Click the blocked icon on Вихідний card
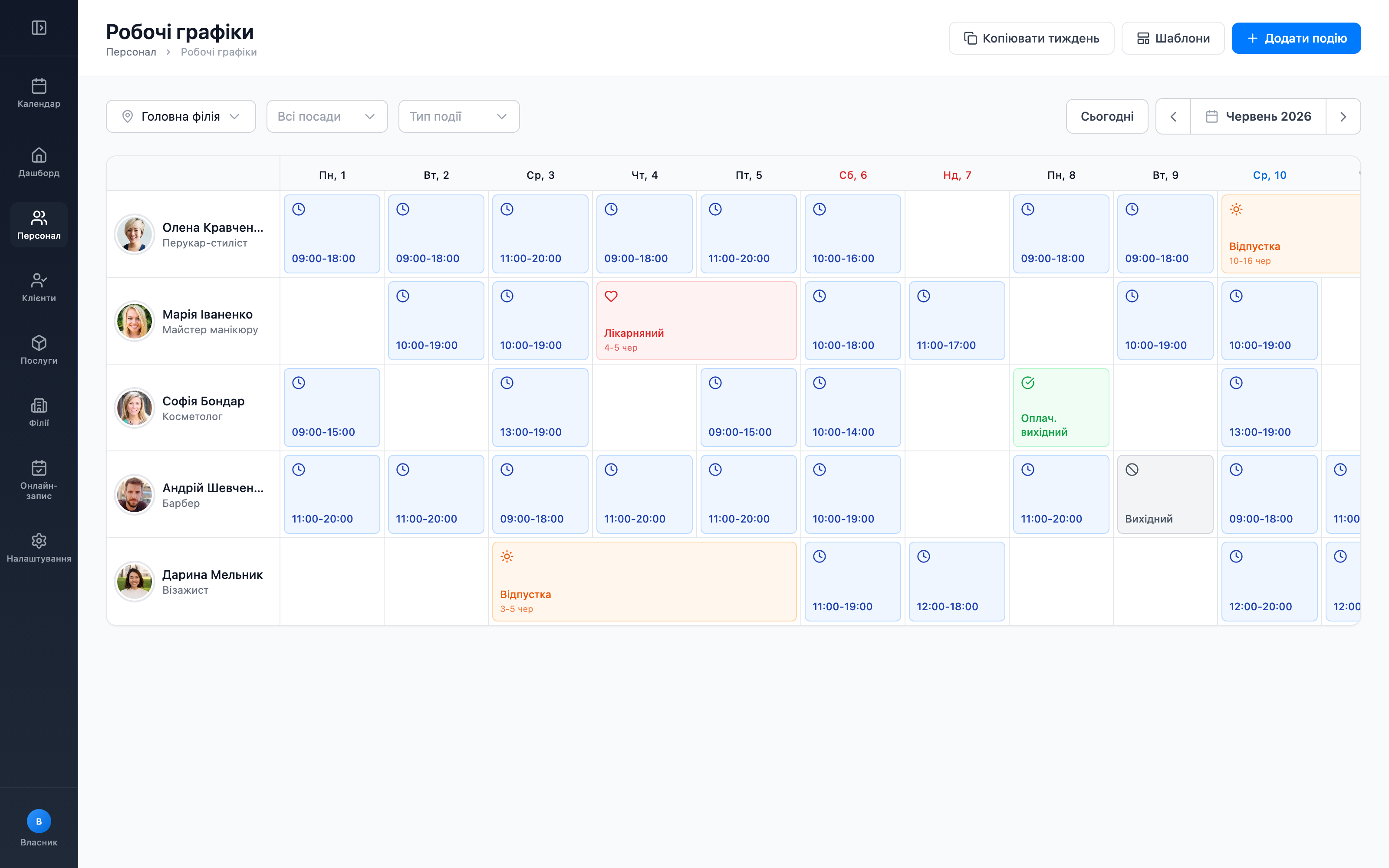 pyautogui.click(x=1132, y=470)
